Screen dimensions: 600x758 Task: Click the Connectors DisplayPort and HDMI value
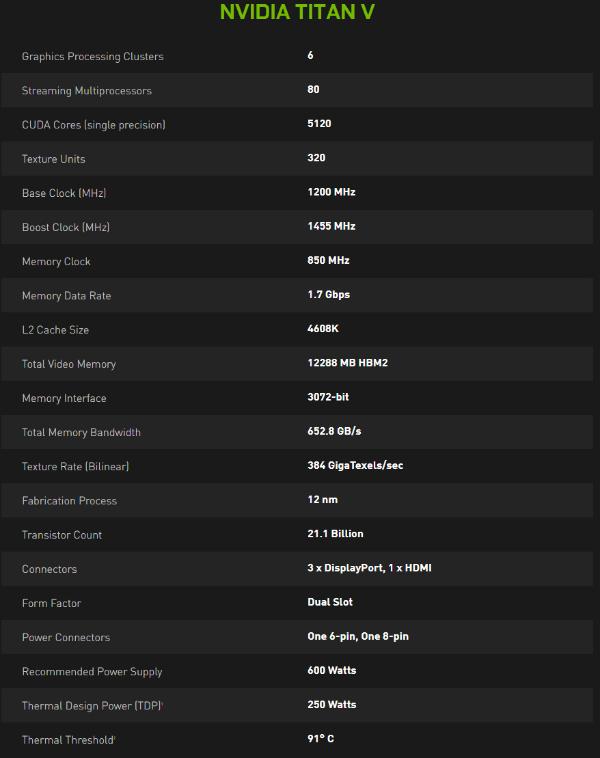pyautogui.click(x=369, y=568)
